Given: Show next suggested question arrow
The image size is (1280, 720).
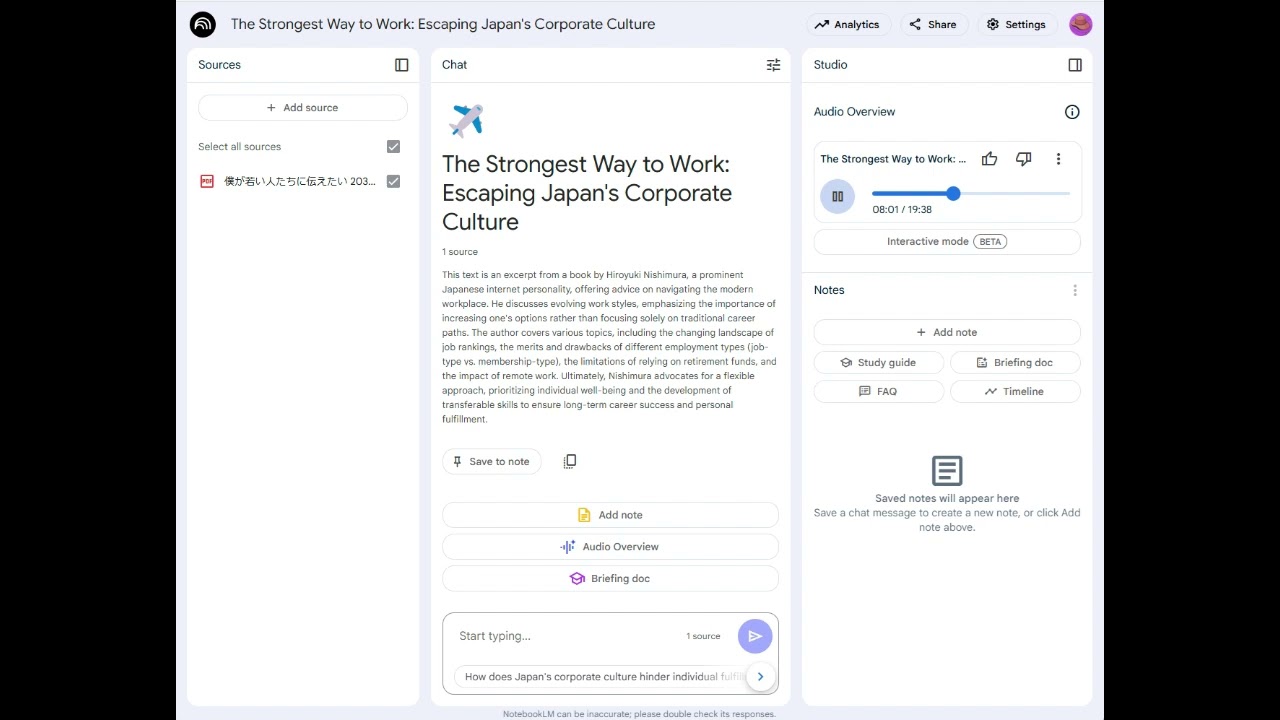Looking at the screenshot, I should click(x=760, y=677).
